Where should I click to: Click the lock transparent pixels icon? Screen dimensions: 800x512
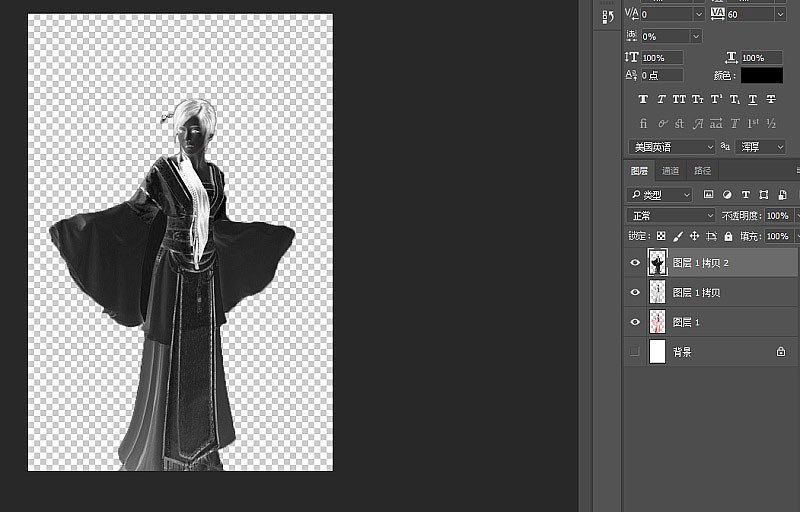tap(660, 236)
